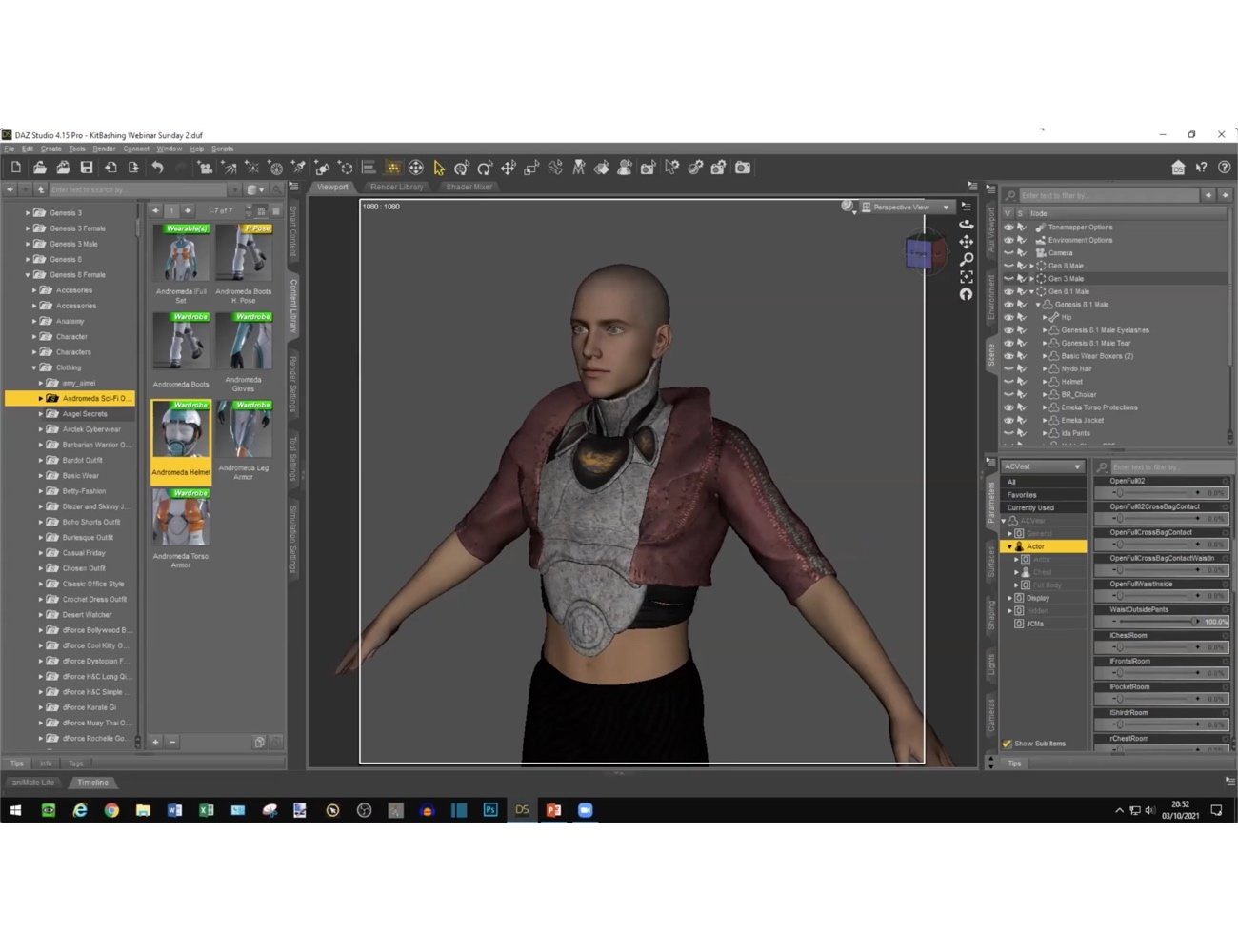1238x952 pixels.
Task: Open DAZ Studio from the Windows taskbar
Action: click(x=522, y=810)
